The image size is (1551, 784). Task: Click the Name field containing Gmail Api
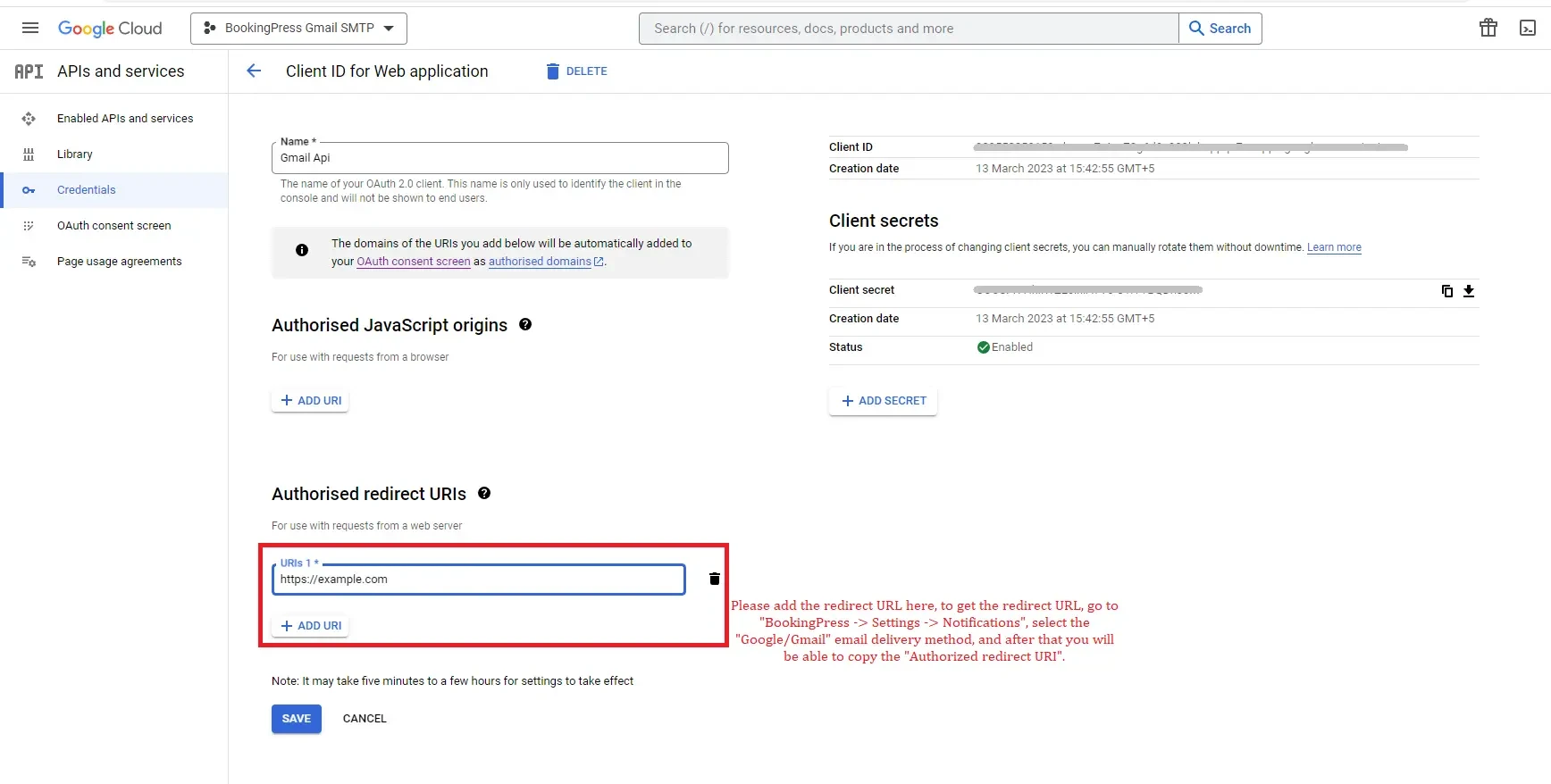(500, 158)
